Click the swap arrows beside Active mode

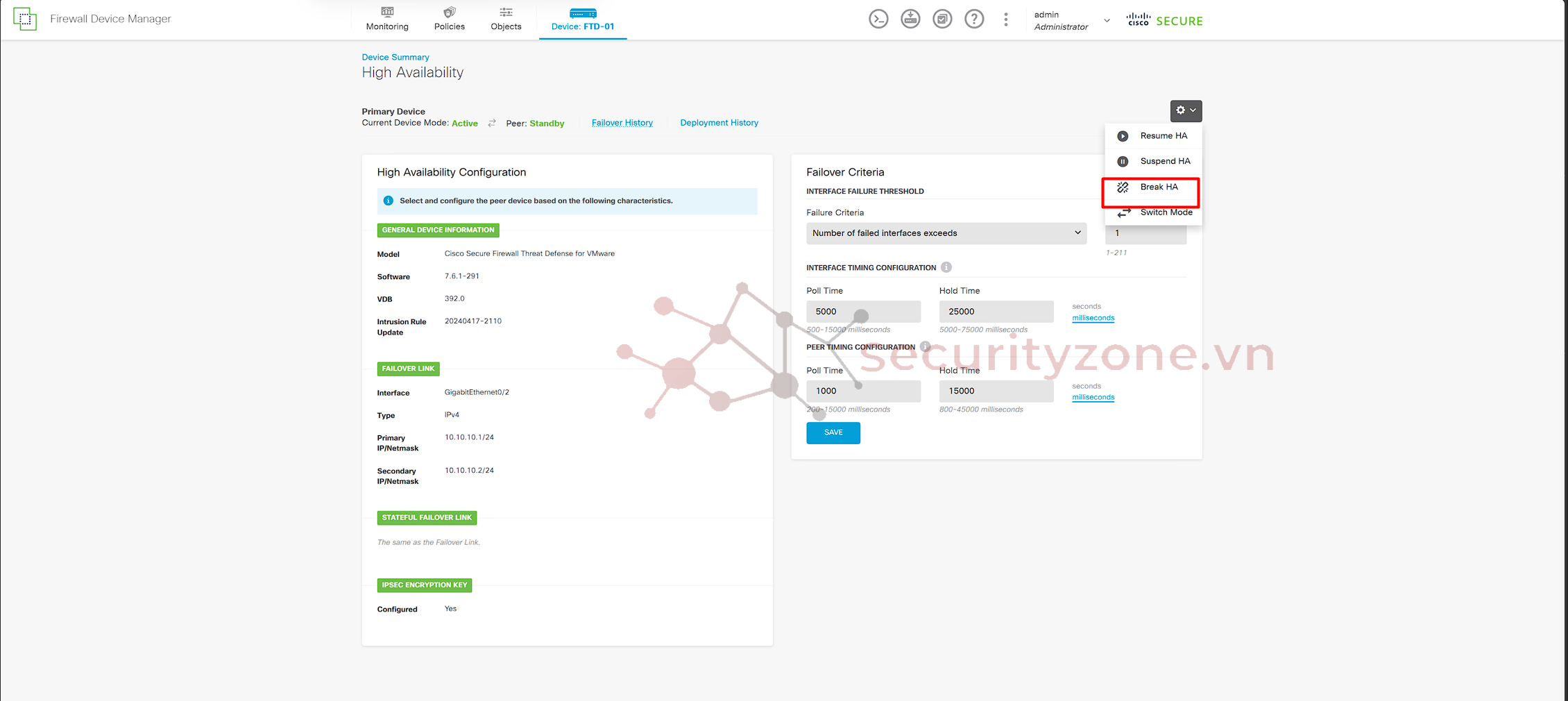(x=492, y=123)
